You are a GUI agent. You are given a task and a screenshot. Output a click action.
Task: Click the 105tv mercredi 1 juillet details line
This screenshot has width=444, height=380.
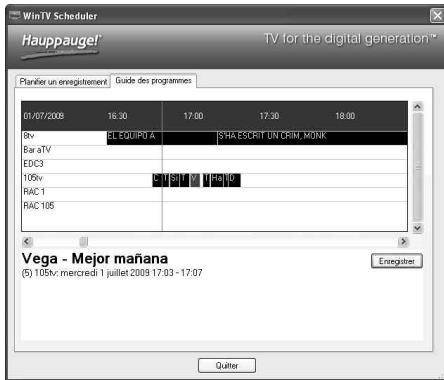pos(112,273)
